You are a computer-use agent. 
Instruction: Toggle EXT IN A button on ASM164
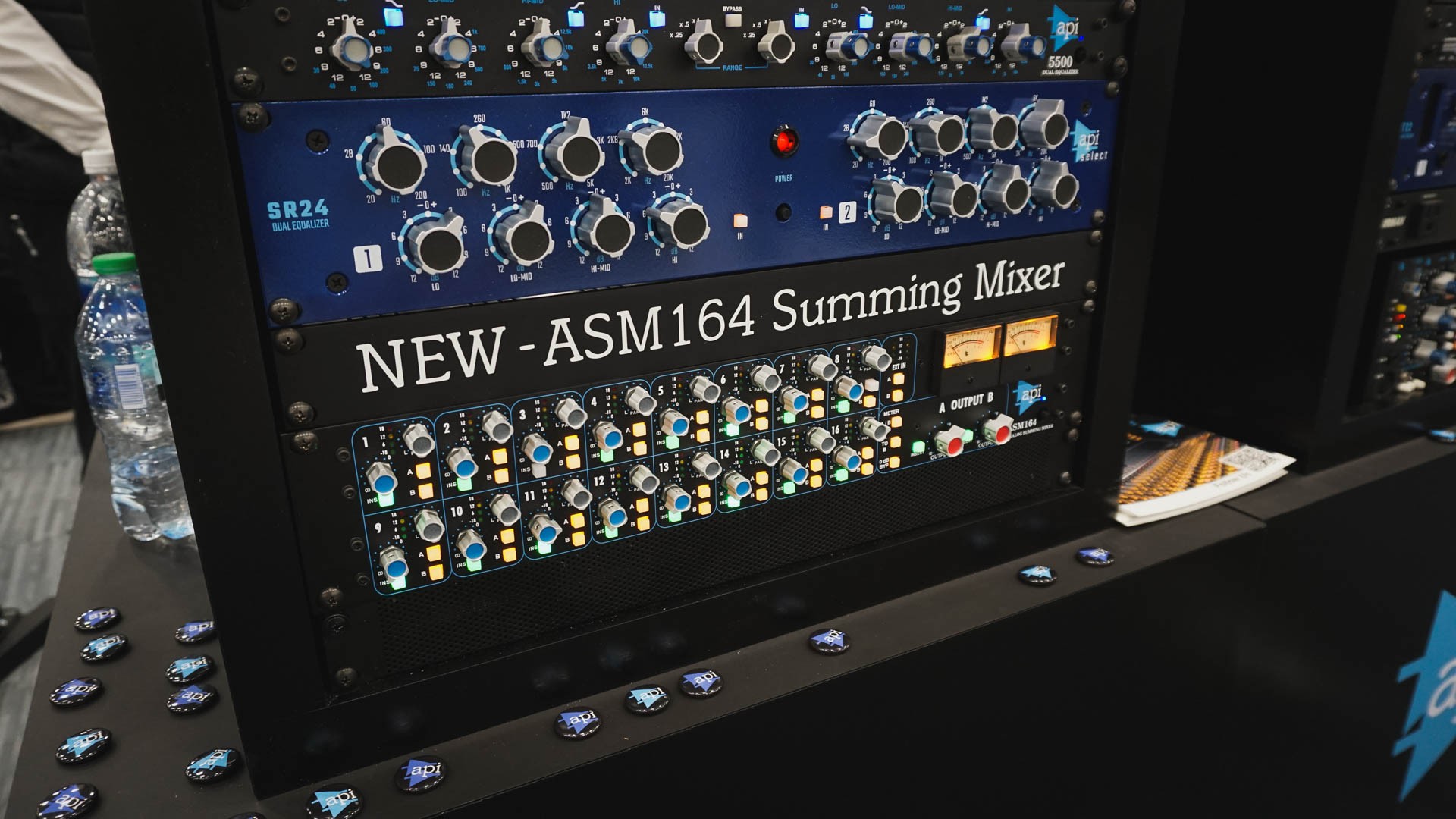pos(898,378)
